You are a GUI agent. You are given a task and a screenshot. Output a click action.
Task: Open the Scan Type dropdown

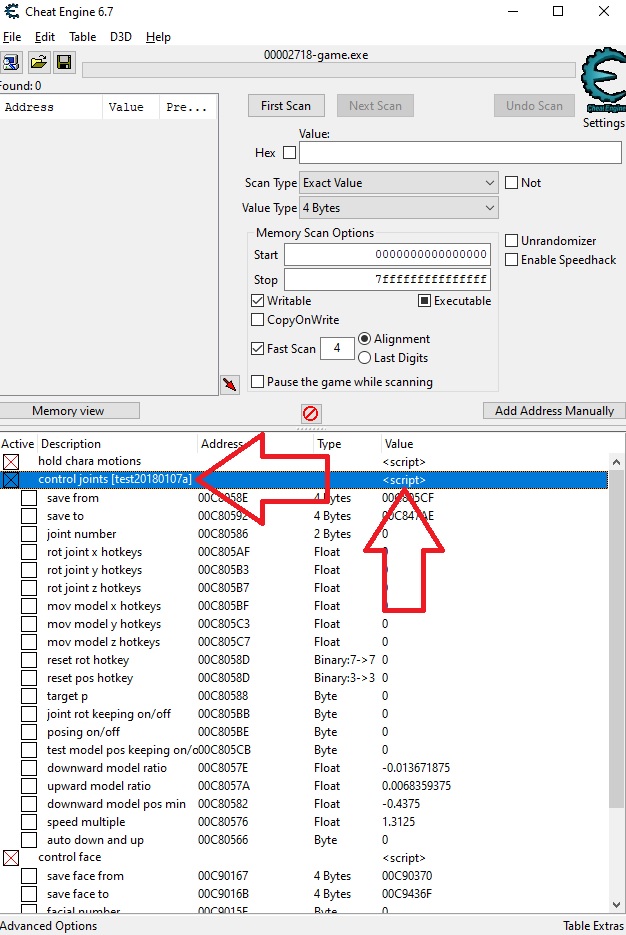pos(399,183)
